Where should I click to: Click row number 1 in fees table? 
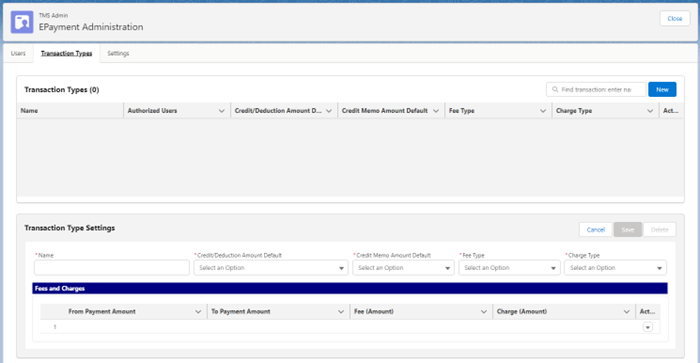(55, 327)
